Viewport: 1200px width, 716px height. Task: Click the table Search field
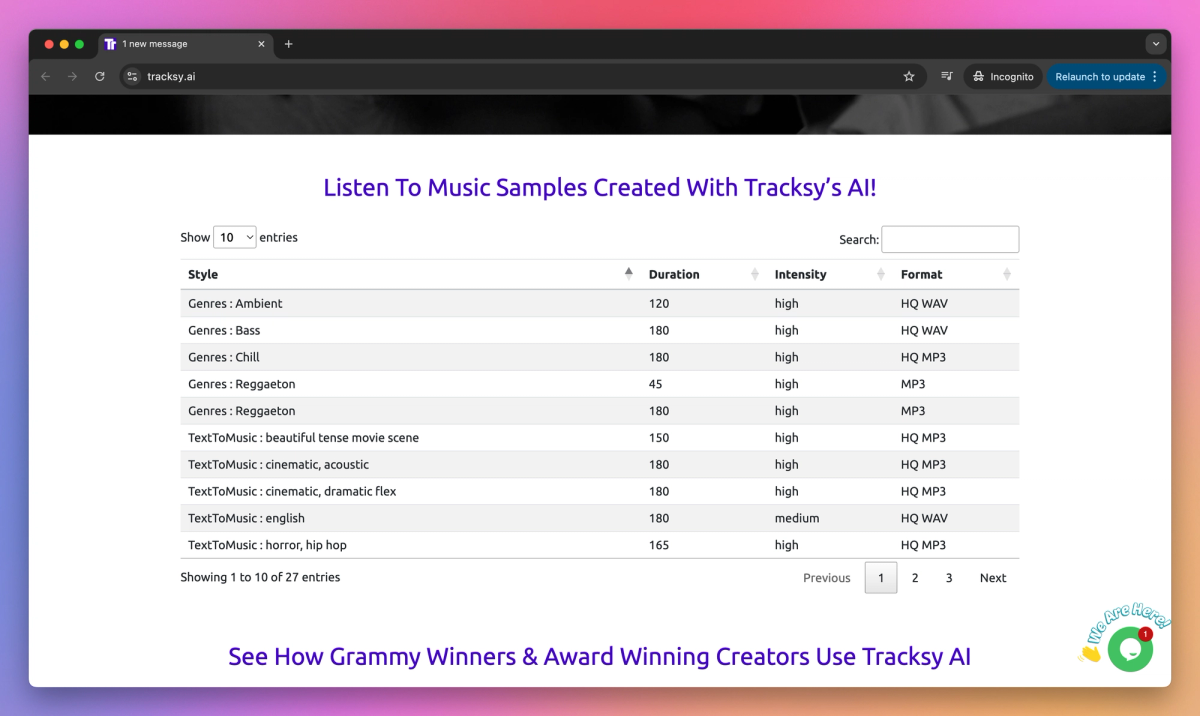tap(950, 239)
